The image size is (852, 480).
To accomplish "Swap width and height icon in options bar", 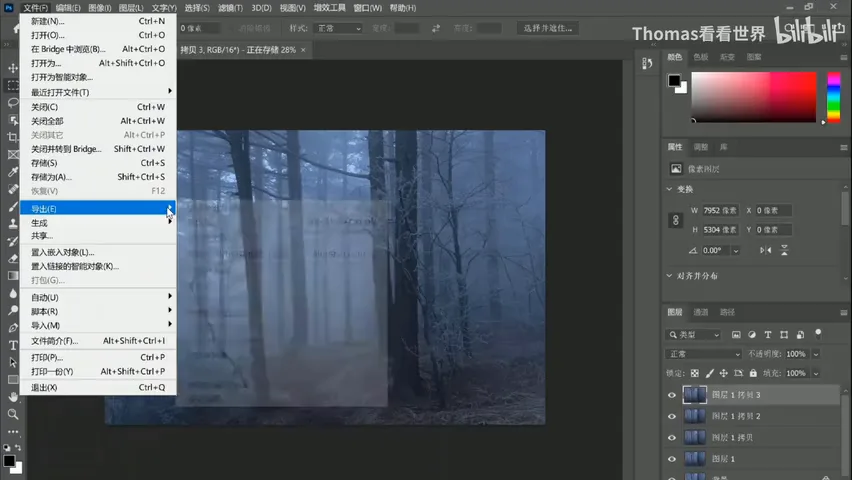I will point(436,28).
